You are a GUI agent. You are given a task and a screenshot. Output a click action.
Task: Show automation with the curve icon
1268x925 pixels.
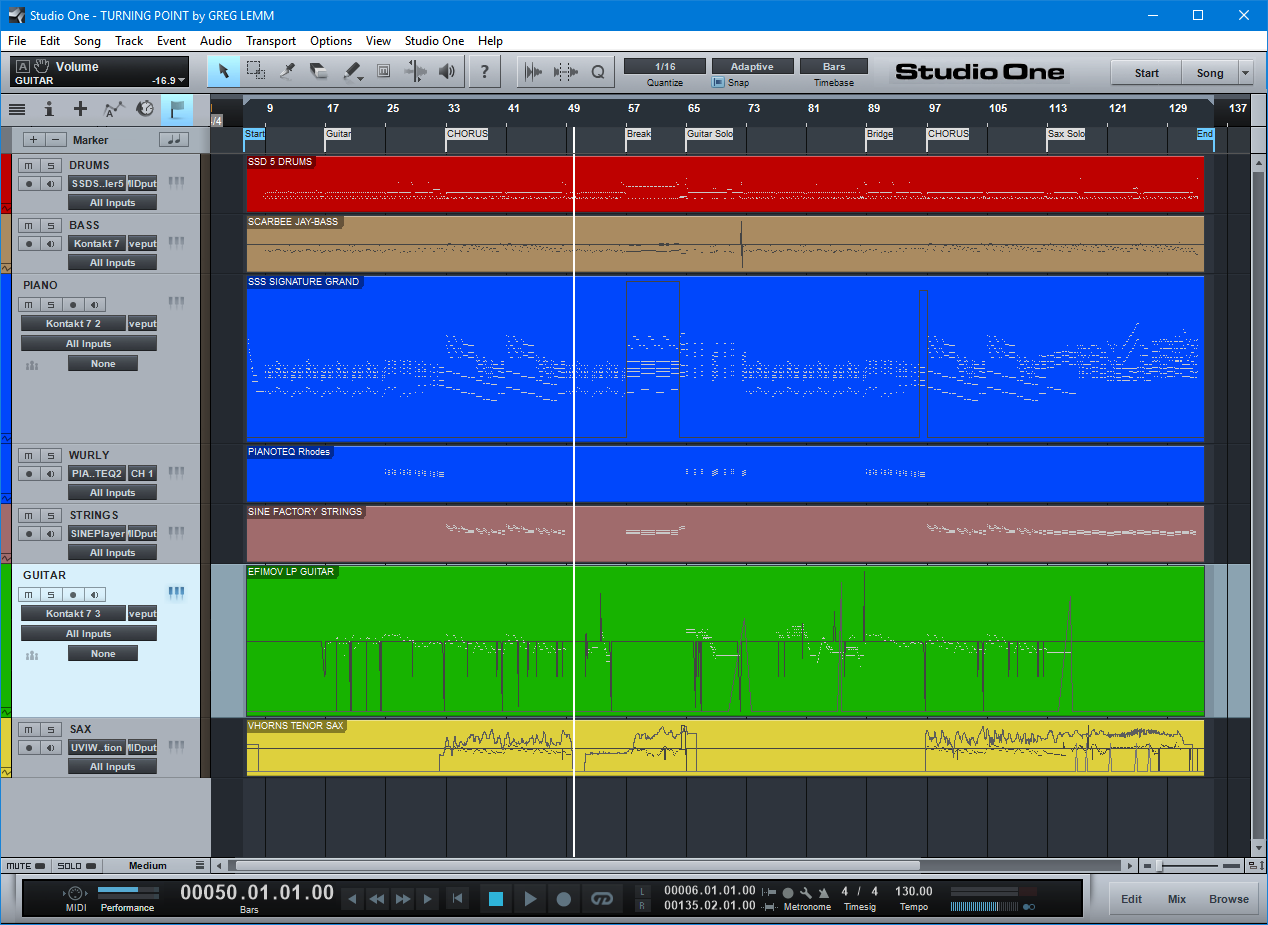point(113,108)
